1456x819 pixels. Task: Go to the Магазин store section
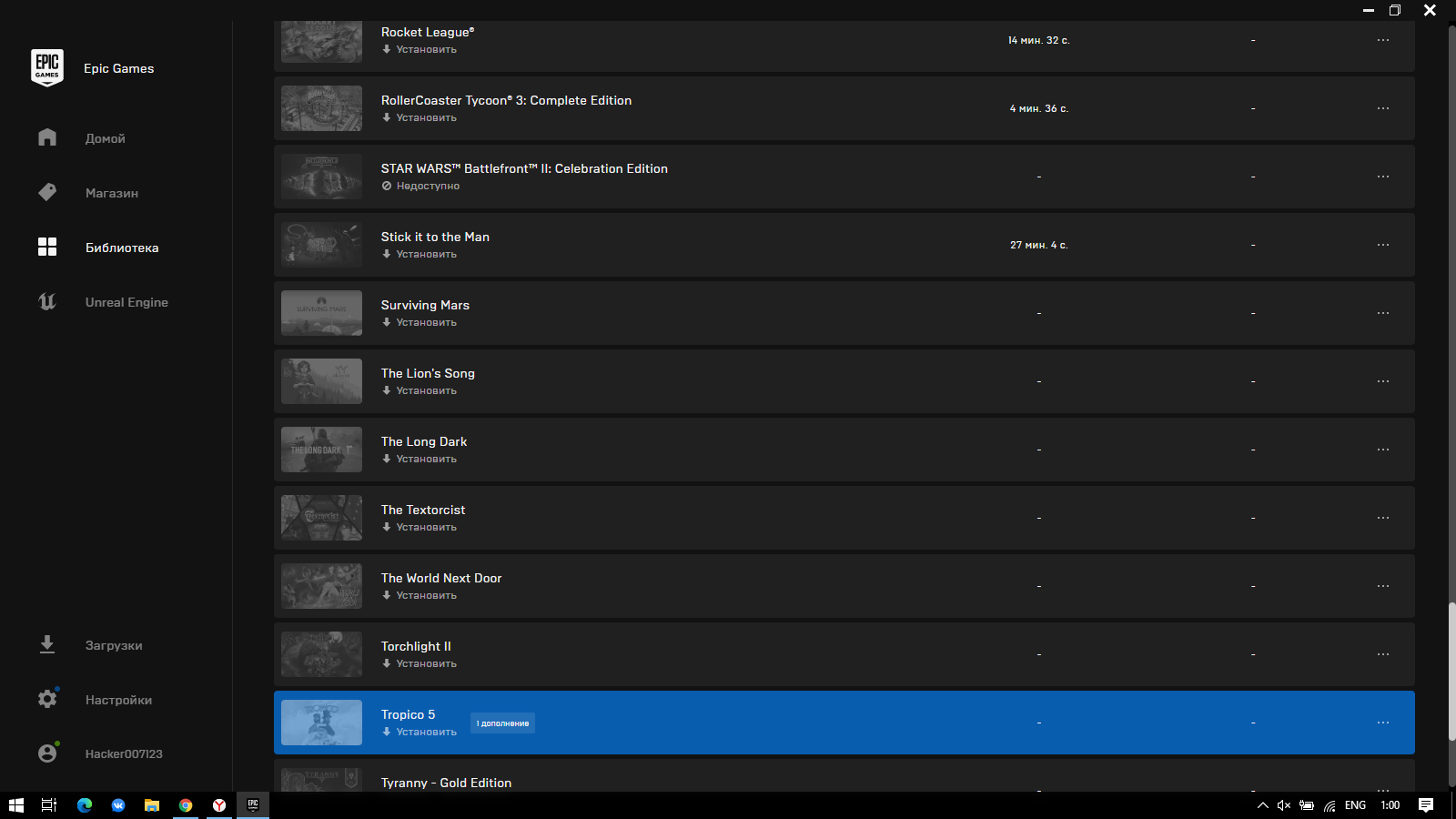coord(111,193)
